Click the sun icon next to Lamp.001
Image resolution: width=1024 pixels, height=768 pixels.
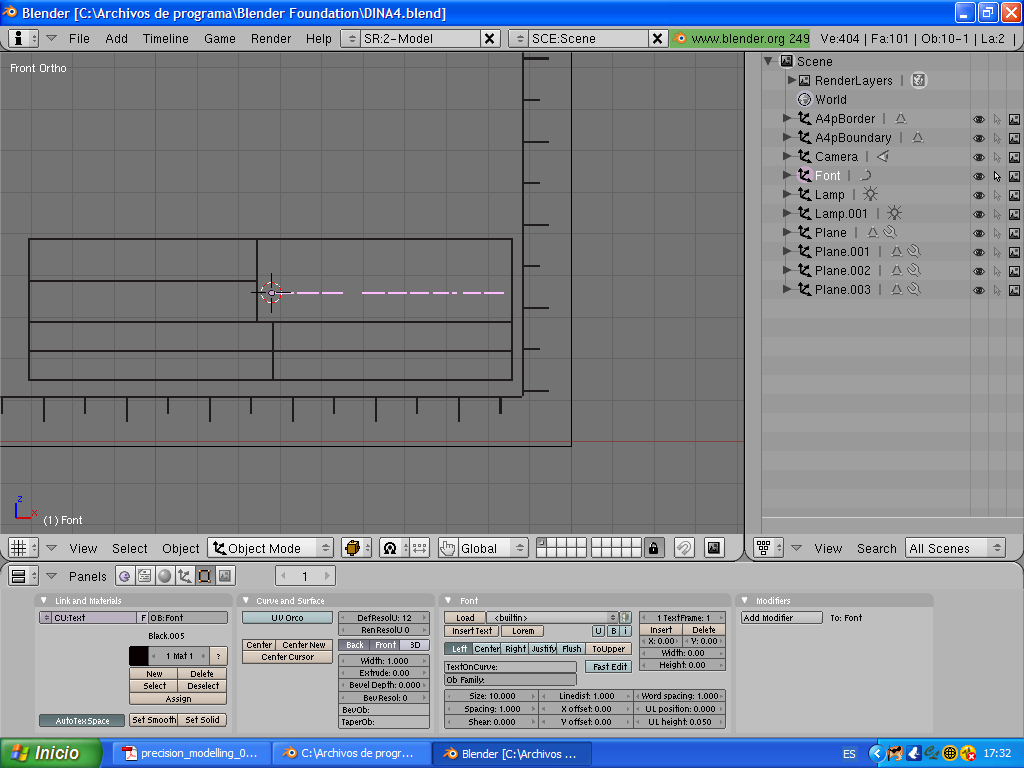pos(894,214)
